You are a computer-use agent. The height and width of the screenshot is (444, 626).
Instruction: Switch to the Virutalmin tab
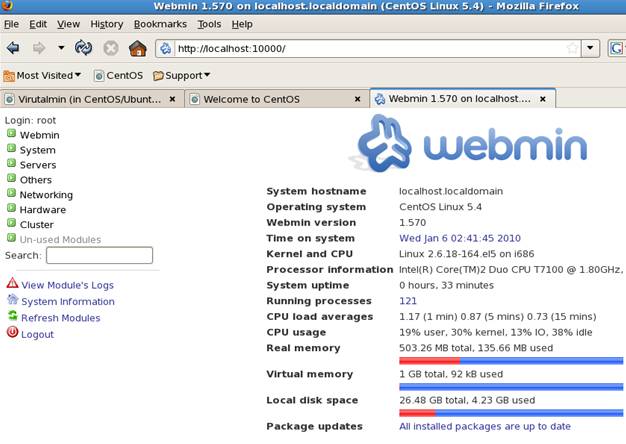point(89,99)
